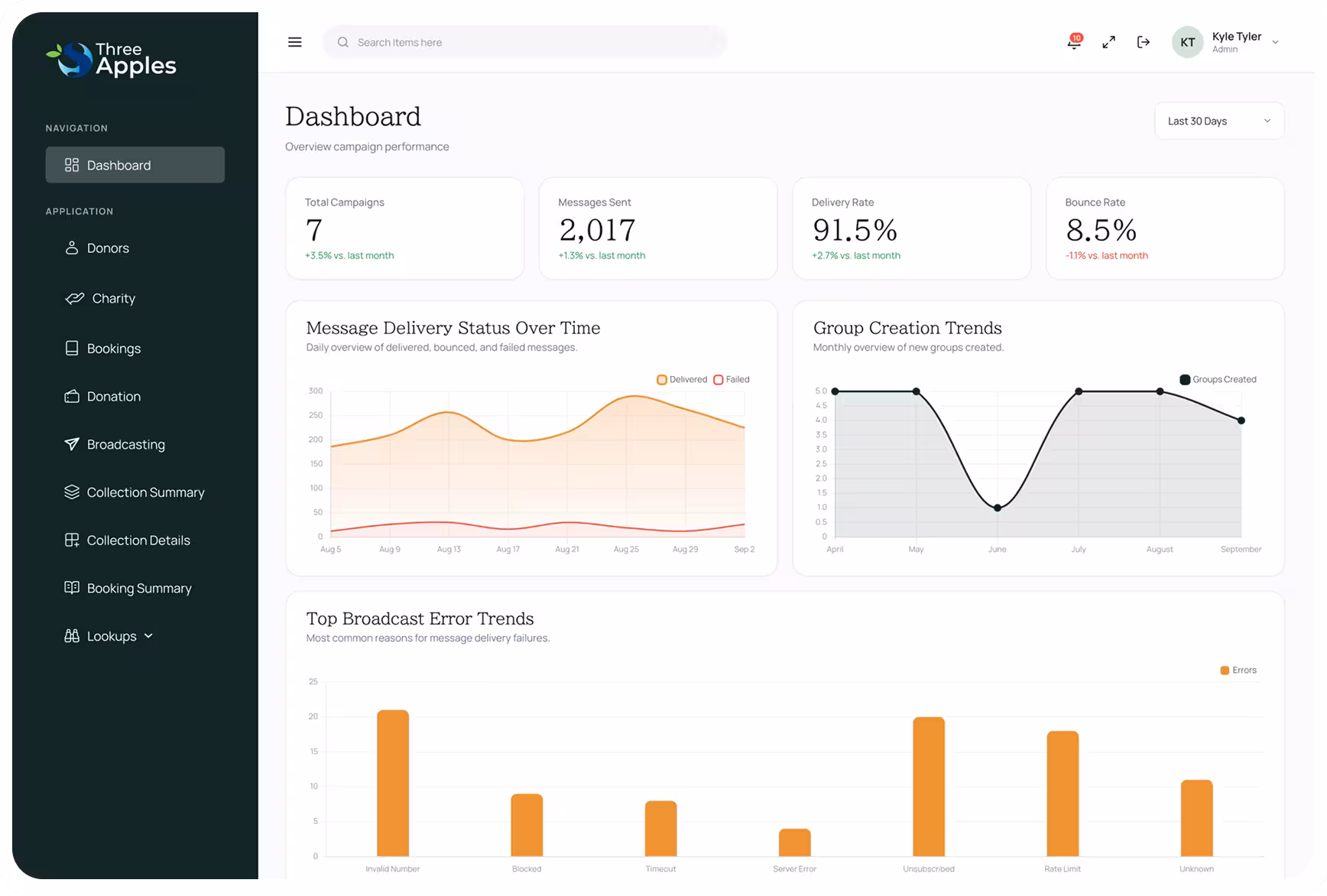Click the logout icon in header
Image resolution: width=1327 pixels, height=896 pixels.
1144,42
